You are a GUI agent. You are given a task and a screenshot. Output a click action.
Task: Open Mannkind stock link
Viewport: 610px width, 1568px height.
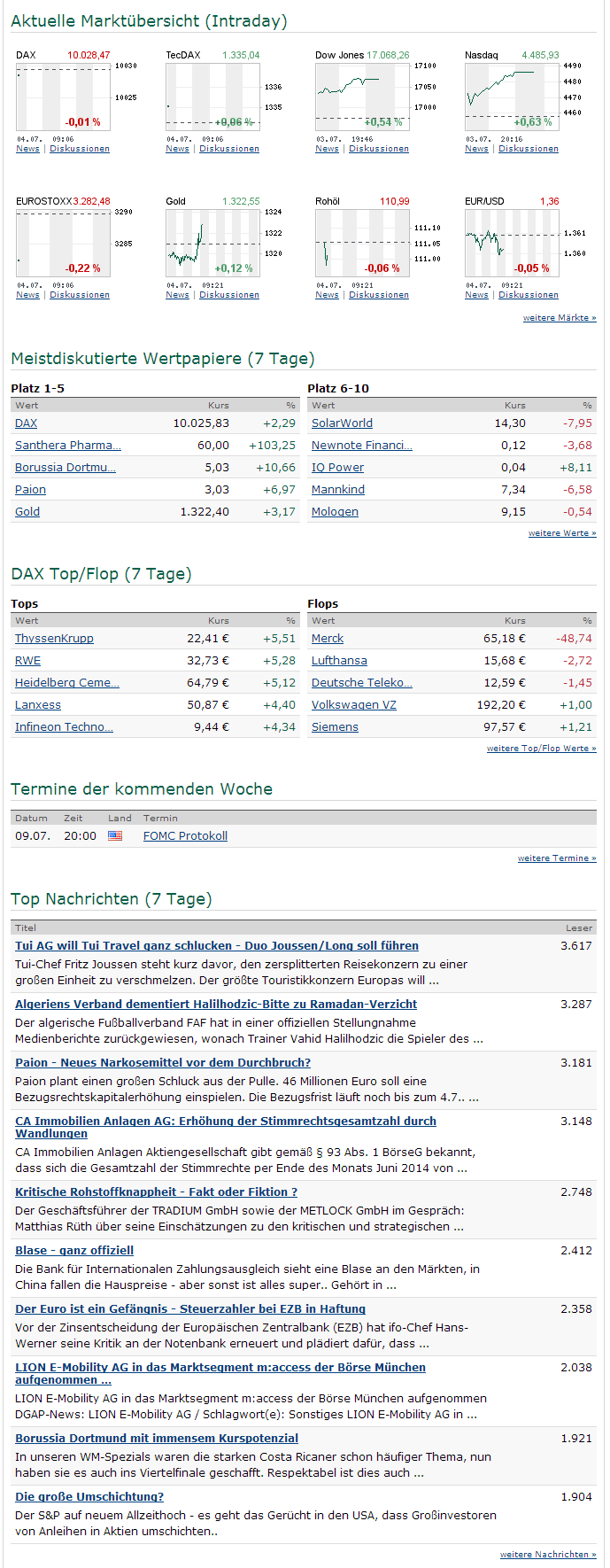(x=338, y=490)
